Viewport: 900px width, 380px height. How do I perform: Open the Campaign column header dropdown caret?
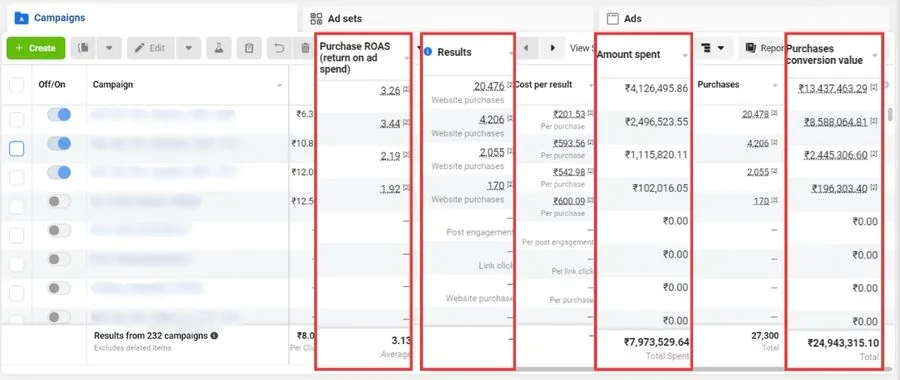point(280,86)
